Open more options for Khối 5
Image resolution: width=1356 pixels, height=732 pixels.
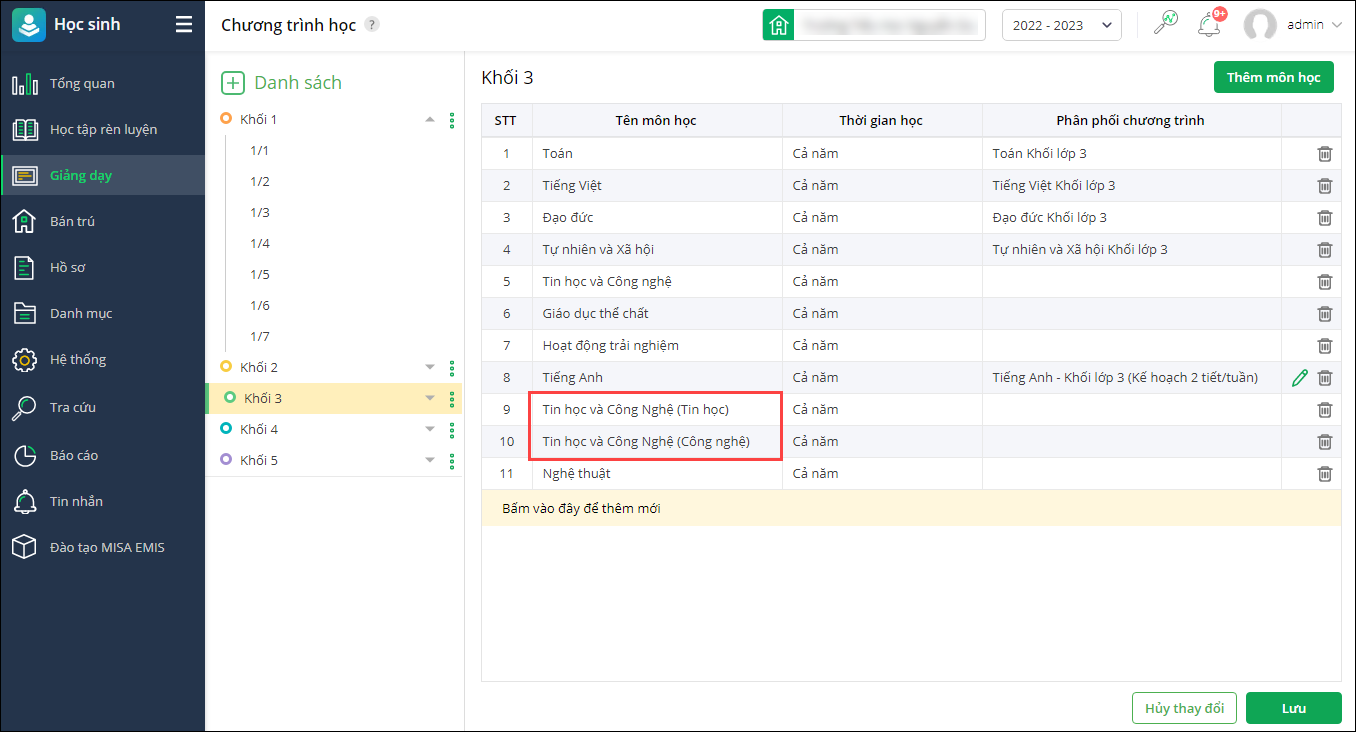click(452, 461)
